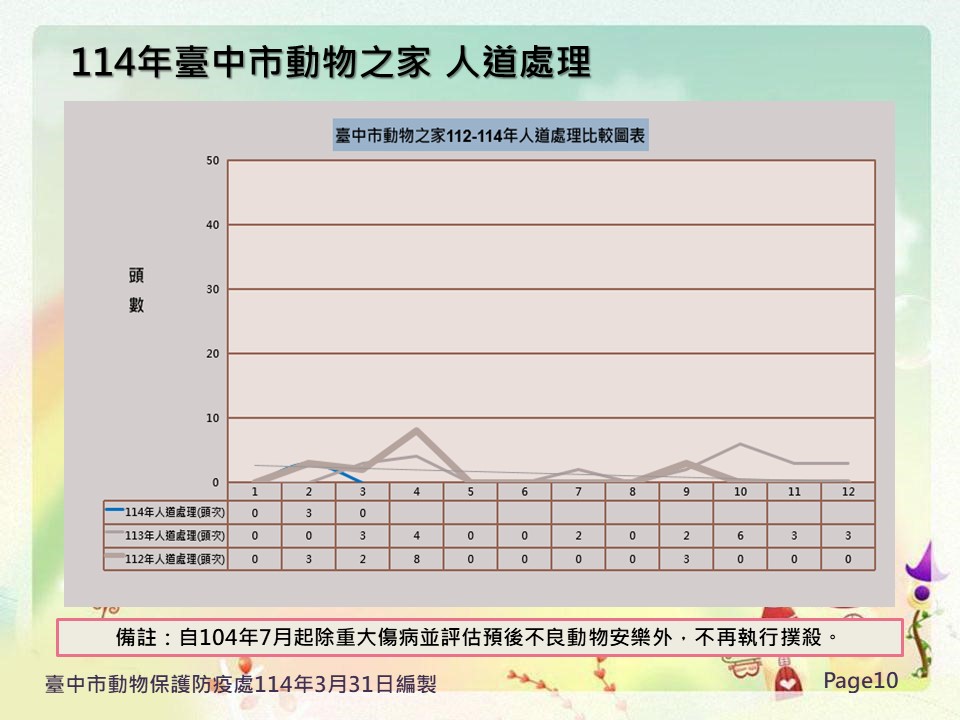Click the empty 114年 cell for month 4

416,513
